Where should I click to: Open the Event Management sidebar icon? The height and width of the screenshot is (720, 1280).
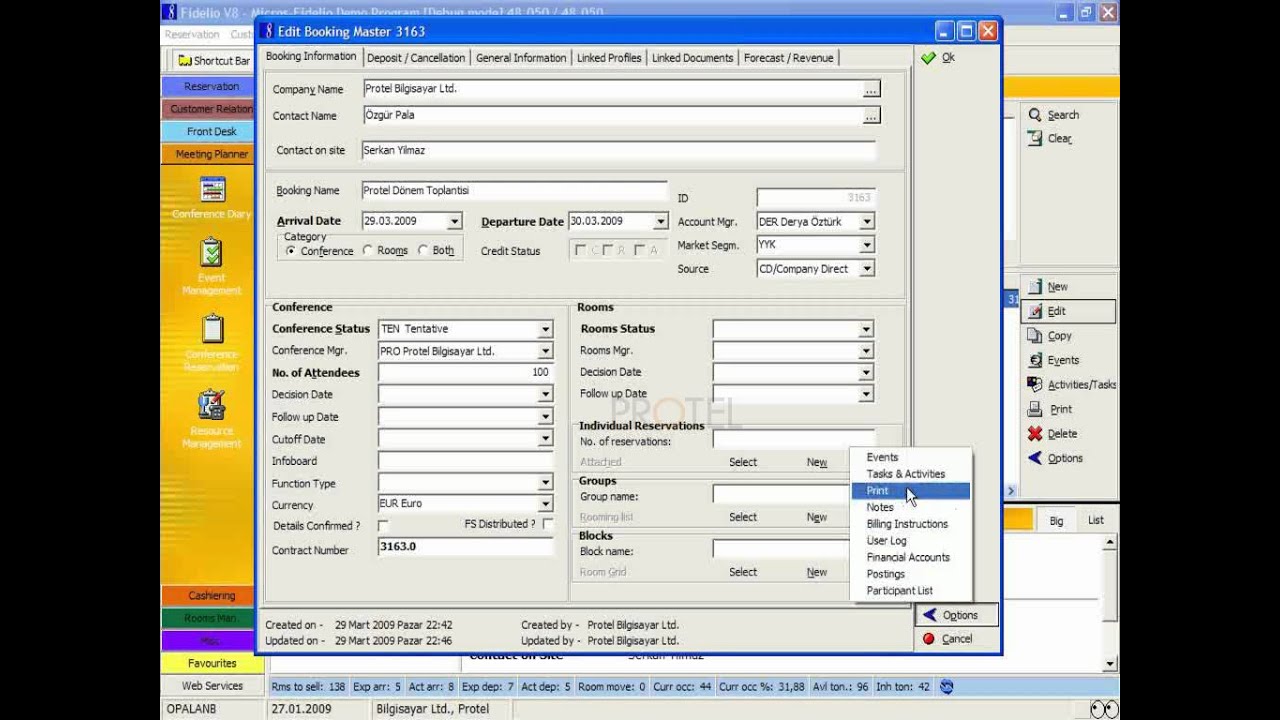pos(211,252)
